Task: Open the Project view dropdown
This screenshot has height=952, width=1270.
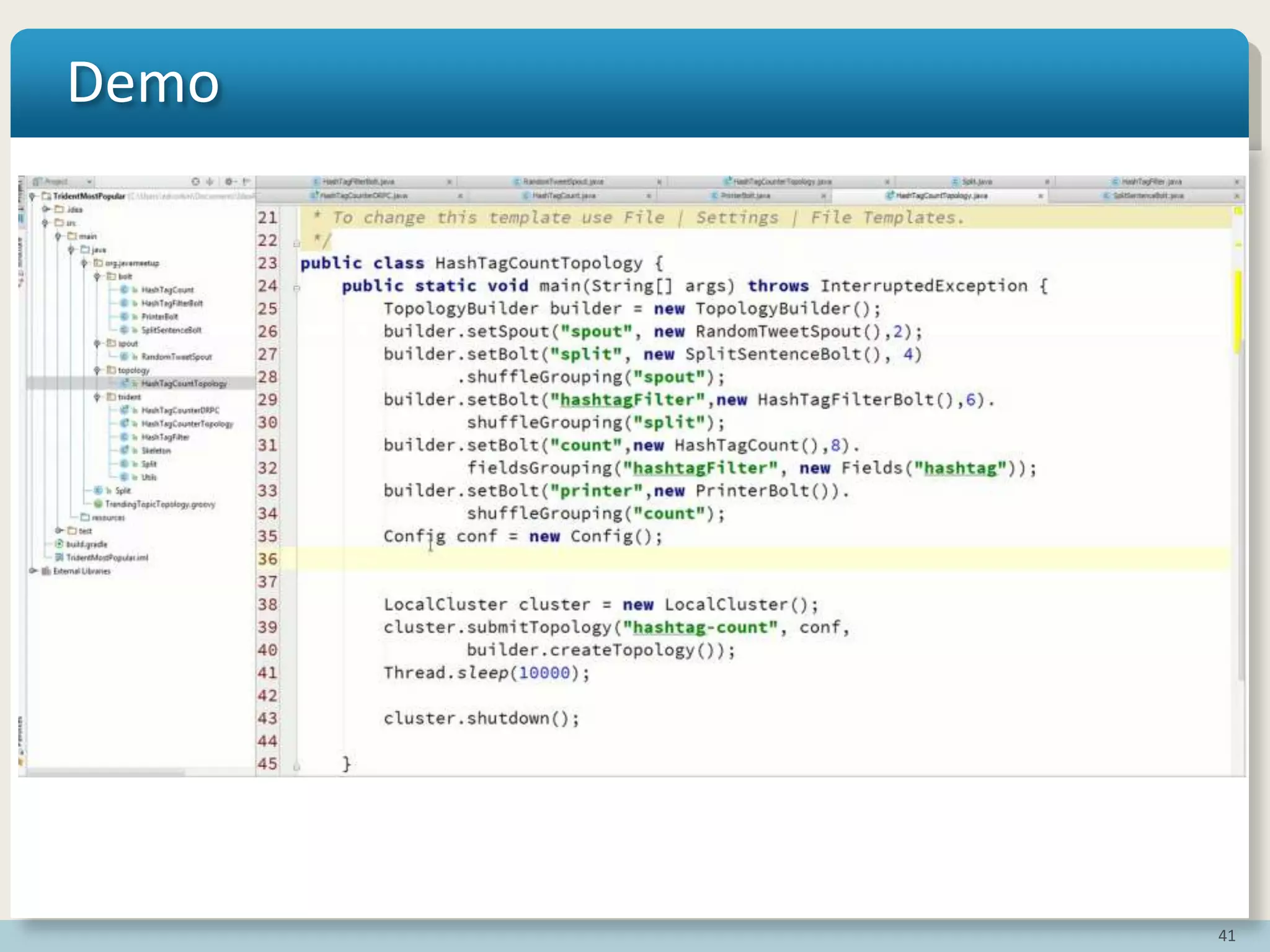Action: (89, 182)
